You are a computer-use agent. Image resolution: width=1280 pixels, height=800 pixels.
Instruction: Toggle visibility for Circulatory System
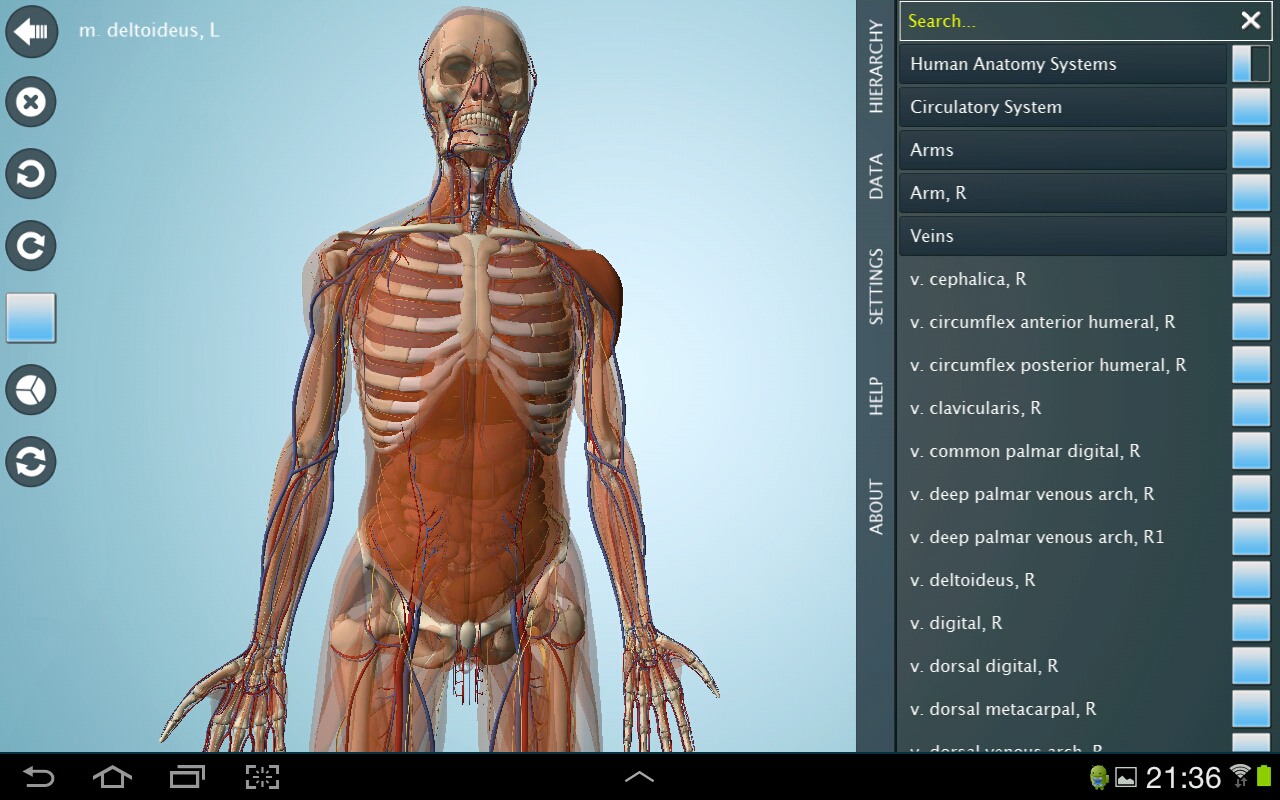(x=1250, y=107)
